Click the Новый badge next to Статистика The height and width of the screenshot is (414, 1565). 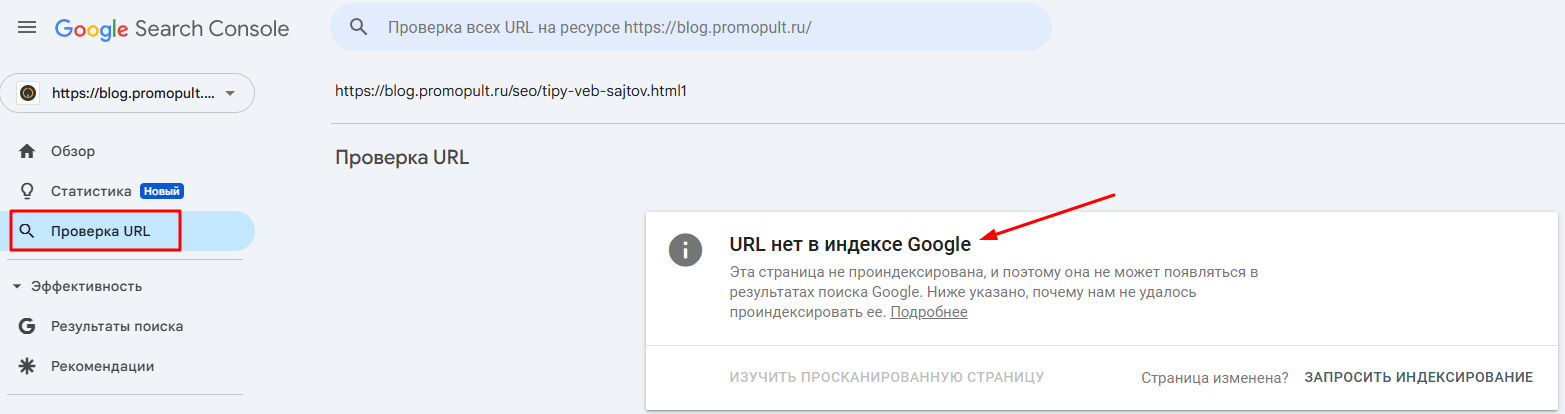tap(162, 191)
